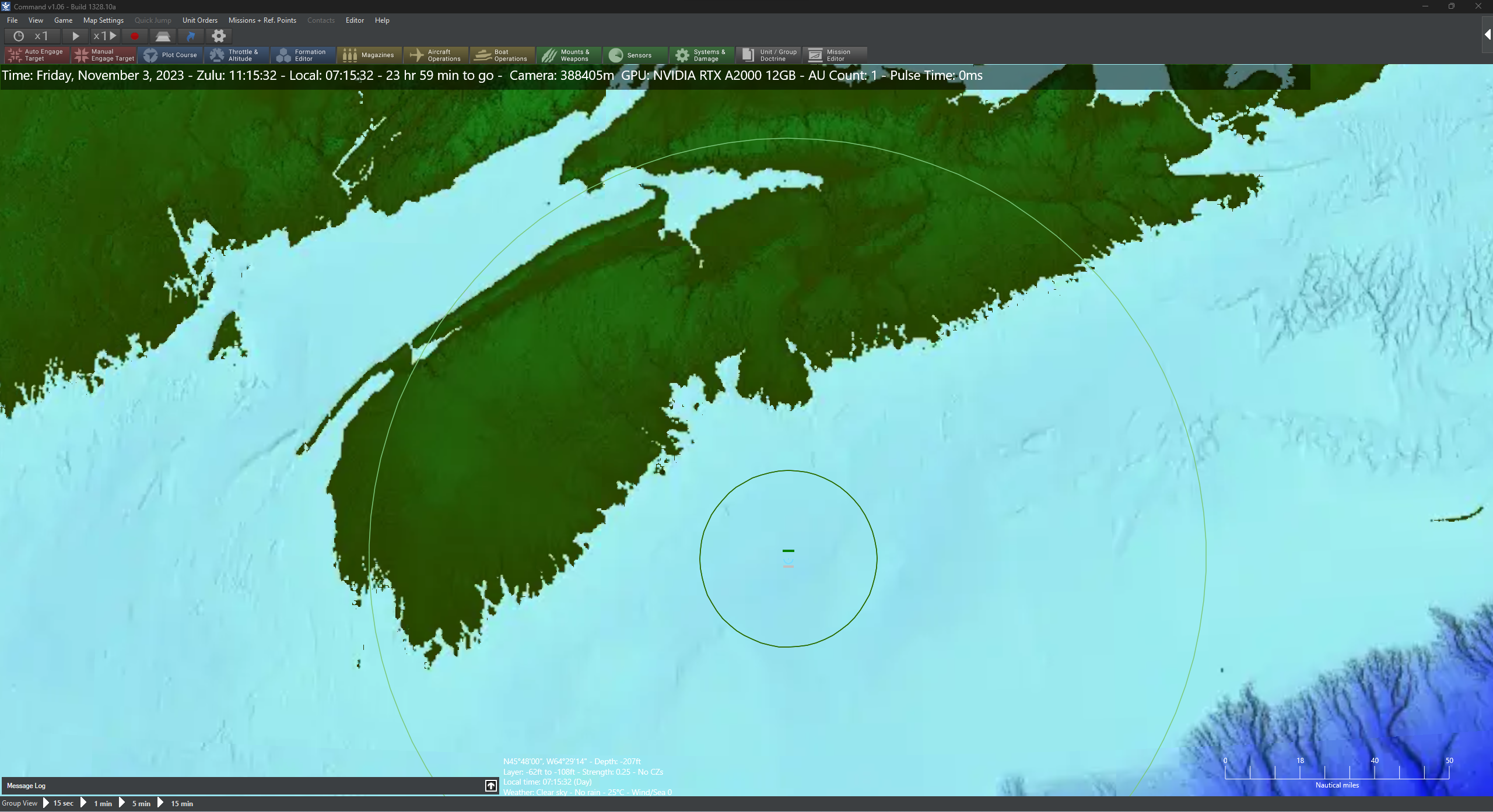Open the Mounts & Weapons panel

(x=569, y=55)
